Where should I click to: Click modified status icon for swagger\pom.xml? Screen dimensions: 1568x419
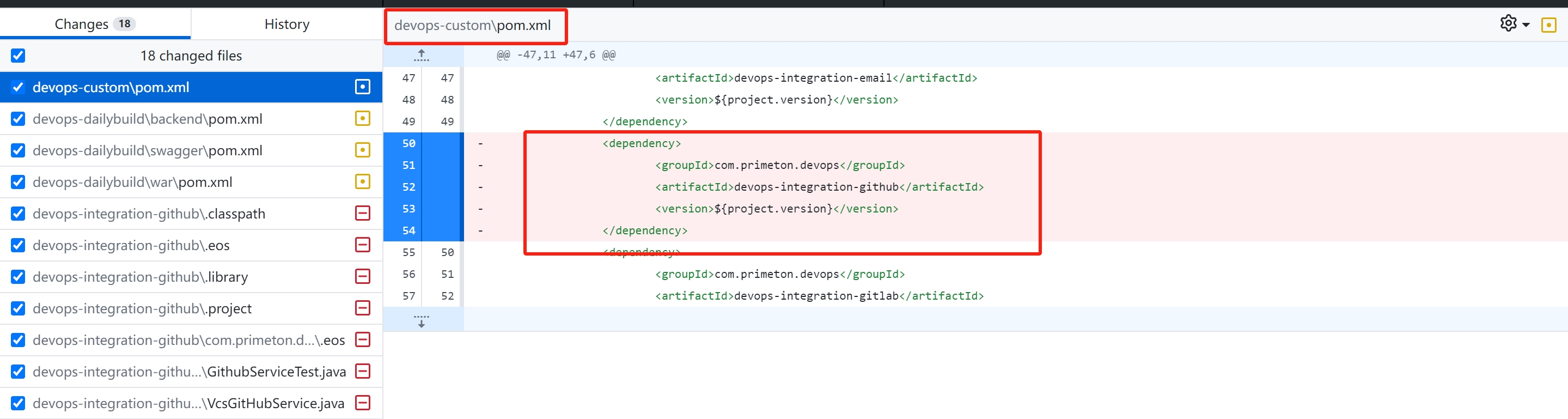point(362,150)
